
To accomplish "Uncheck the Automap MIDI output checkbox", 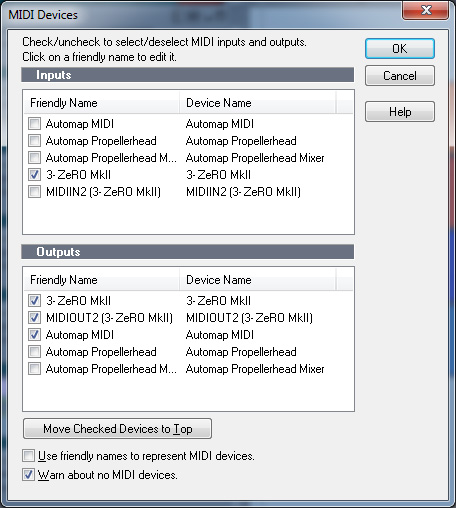I will click(x=34, y=335).
